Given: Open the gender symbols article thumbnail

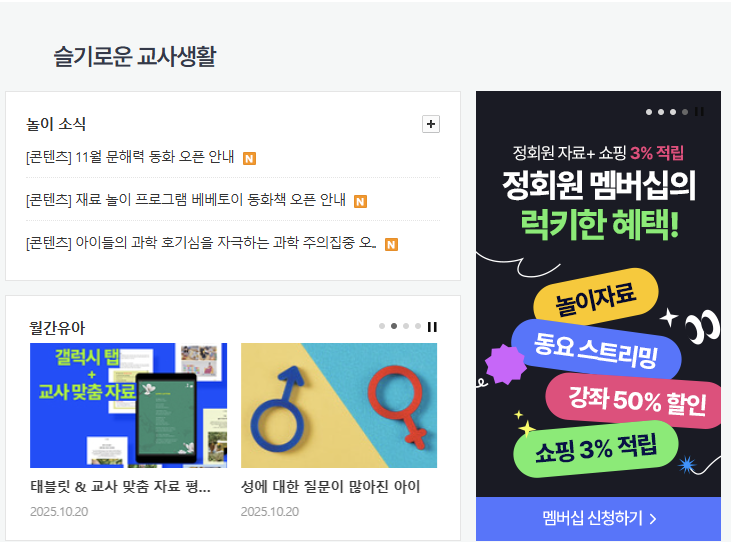Looking at the screenshot, I should pyautogui.click(x=339, y=405).
